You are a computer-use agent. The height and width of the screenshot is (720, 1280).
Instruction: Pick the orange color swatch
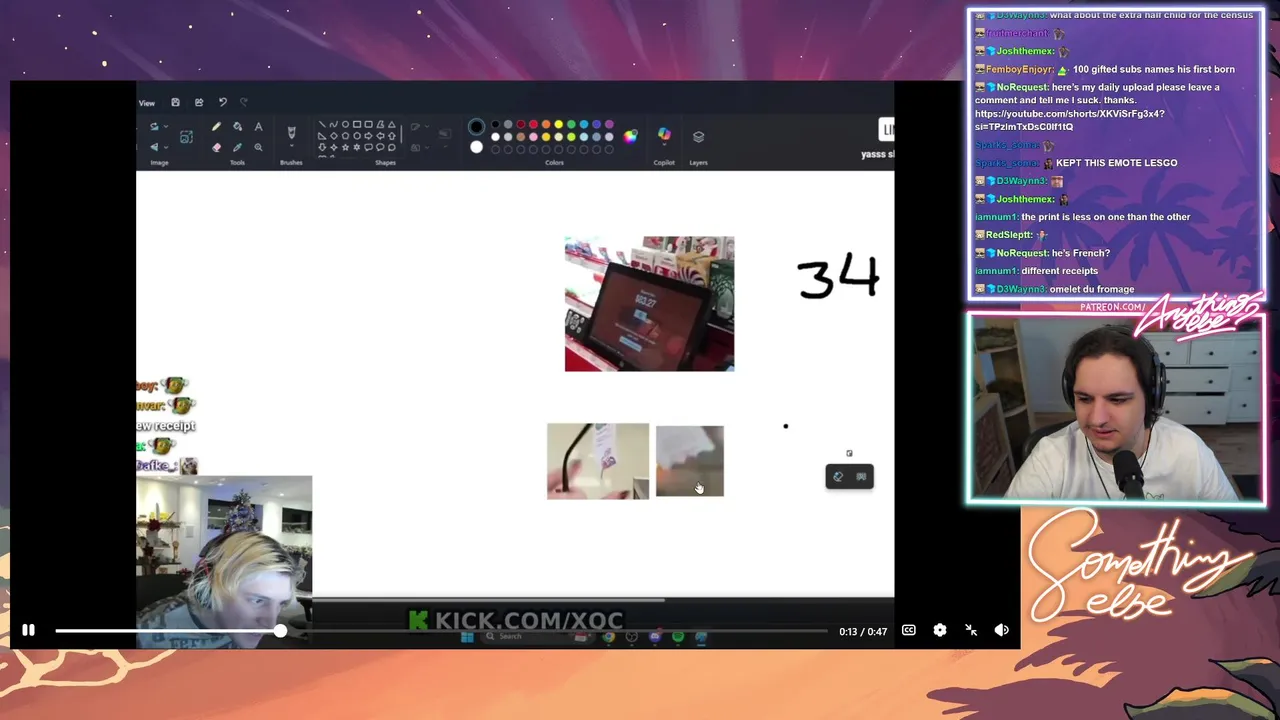coord(546,124)
